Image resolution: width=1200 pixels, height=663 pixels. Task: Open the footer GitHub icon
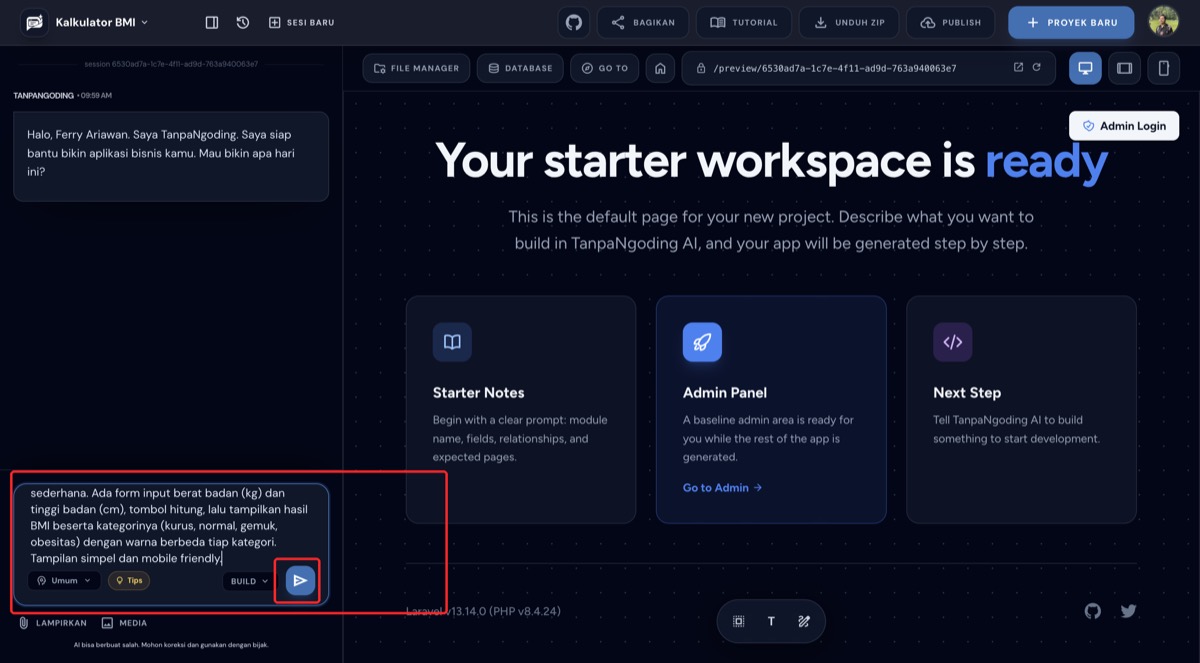[1093, 611]
